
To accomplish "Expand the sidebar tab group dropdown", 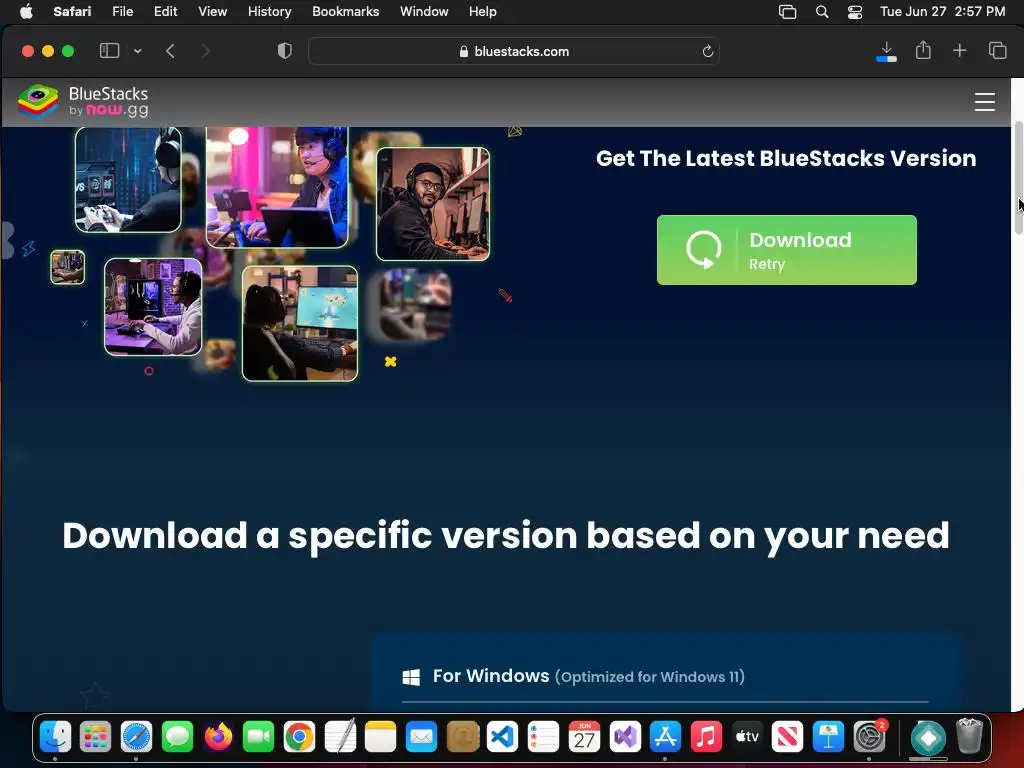I will click(138, 51).
